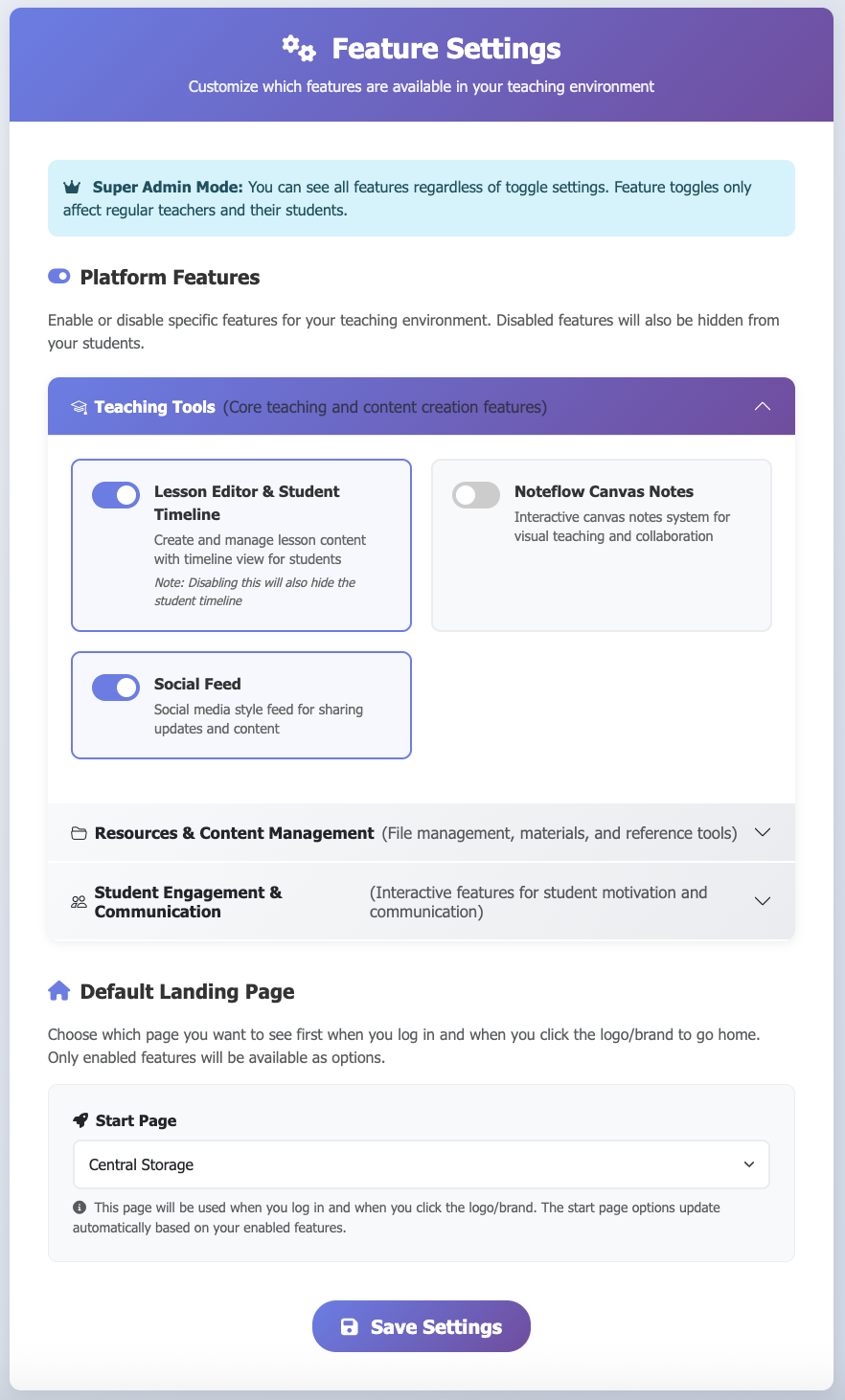Turn off the Social Feed toggle
The image size is (845, 1400).
[116, 688]
